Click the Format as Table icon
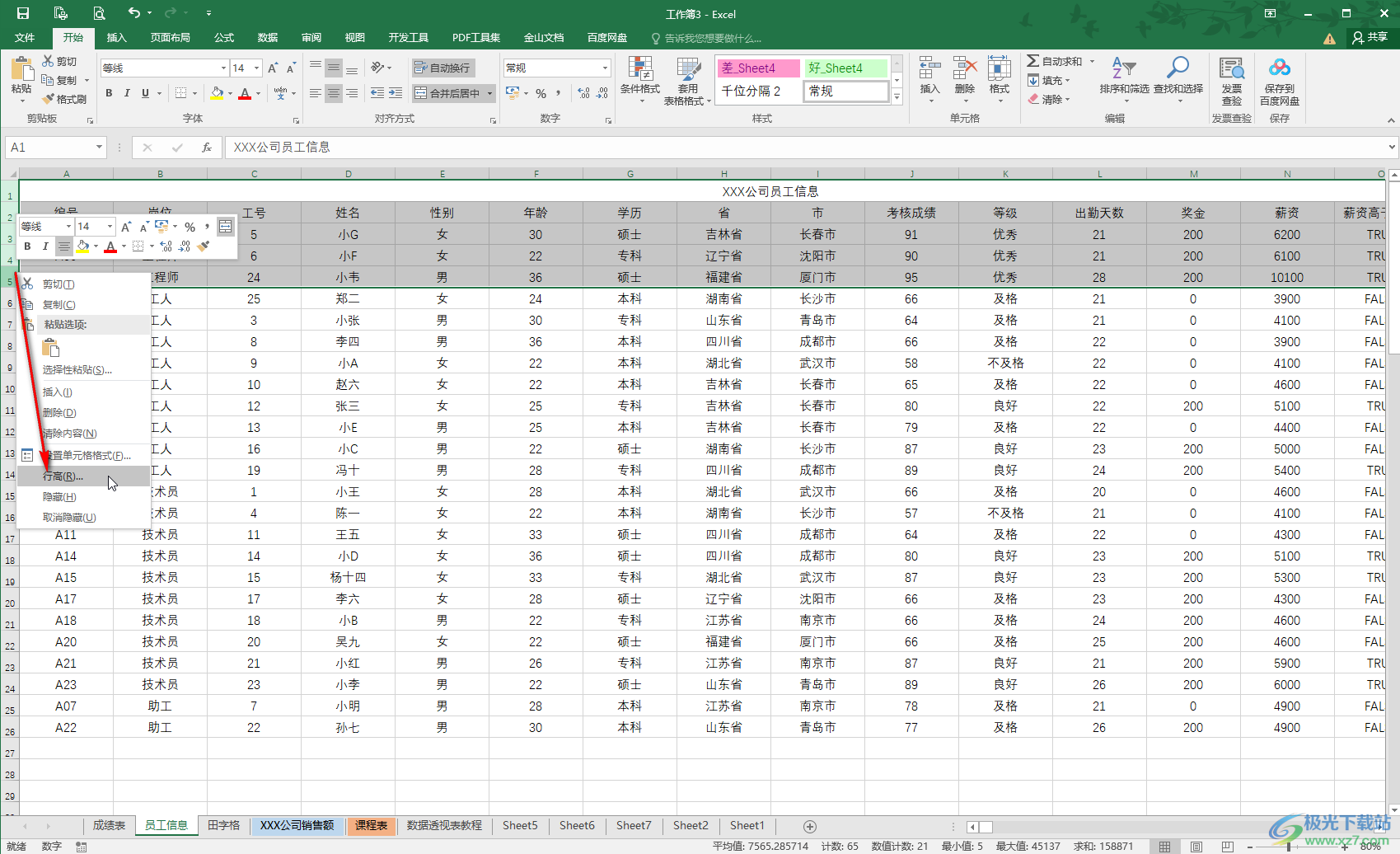1400x854 pixels. click(x=688, y=69)
